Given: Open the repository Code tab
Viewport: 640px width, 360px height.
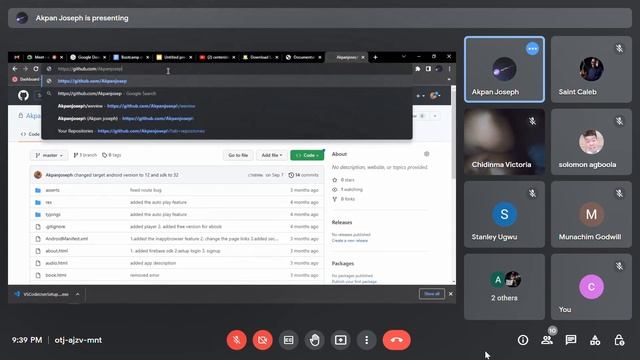Looking at the screenshot, I should pyautogui.click(x=30, y=134).
